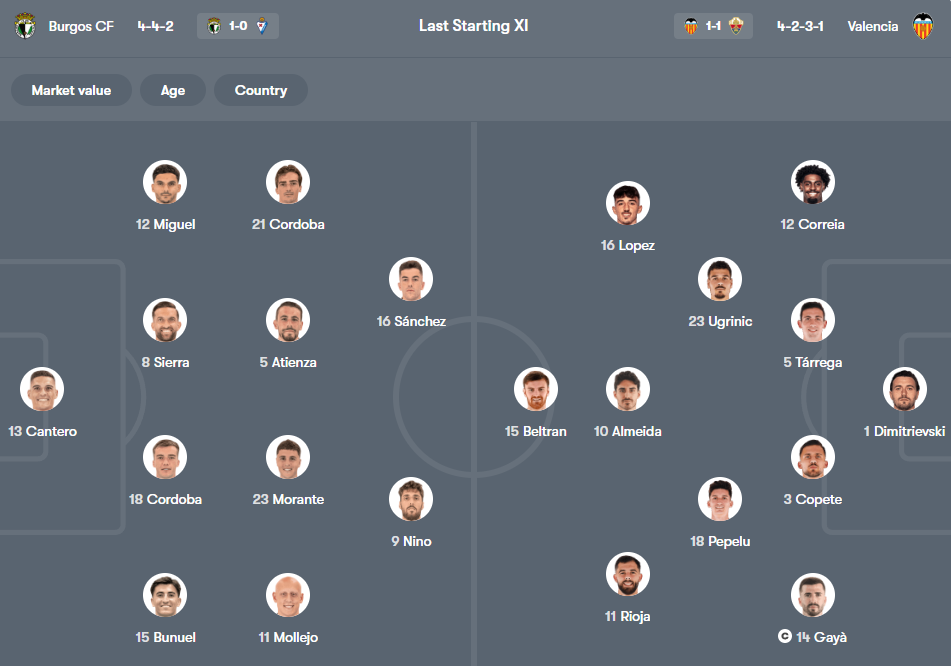Open the 1-0 match result
This screenshot has width=951, height=666.
[x=238, y=26]
